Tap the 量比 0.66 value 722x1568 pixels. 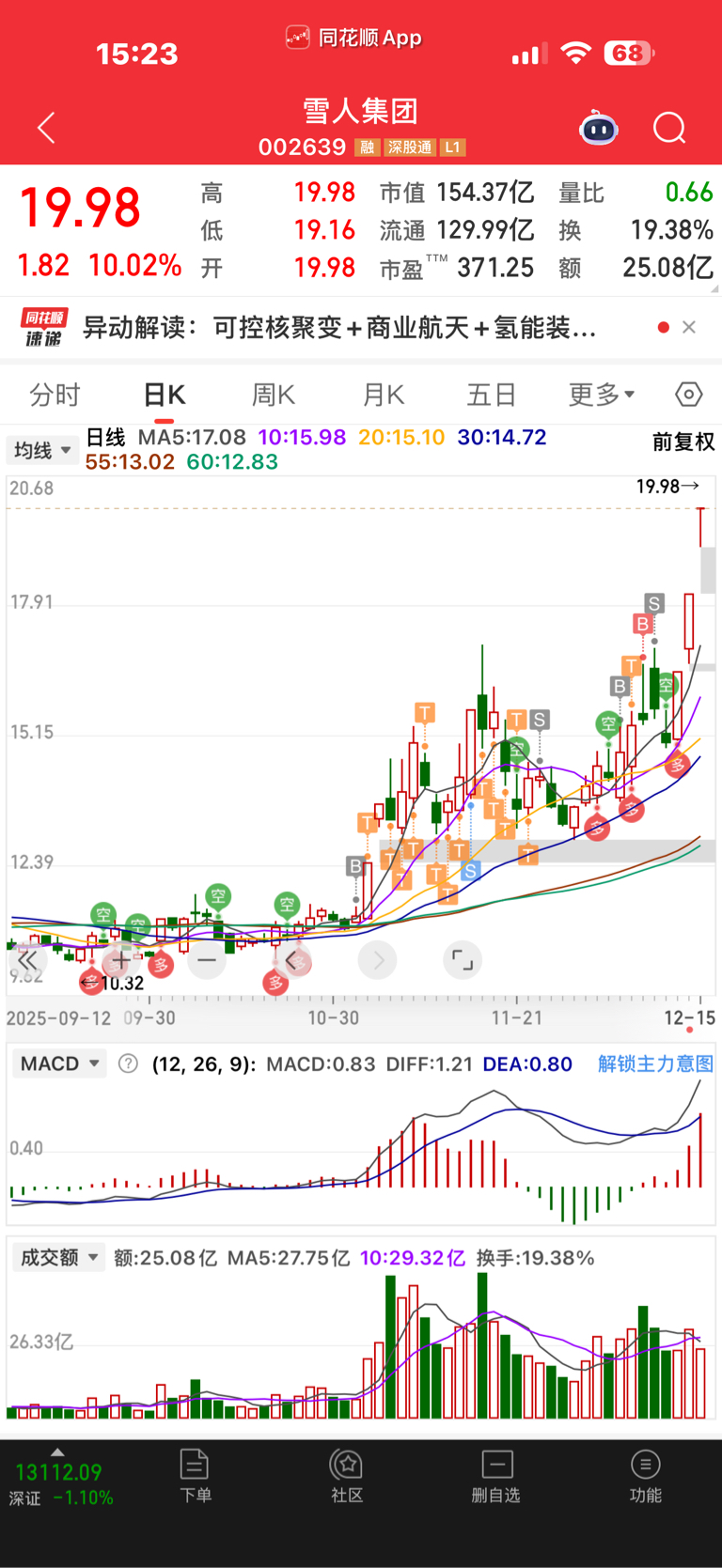point(636,193)
